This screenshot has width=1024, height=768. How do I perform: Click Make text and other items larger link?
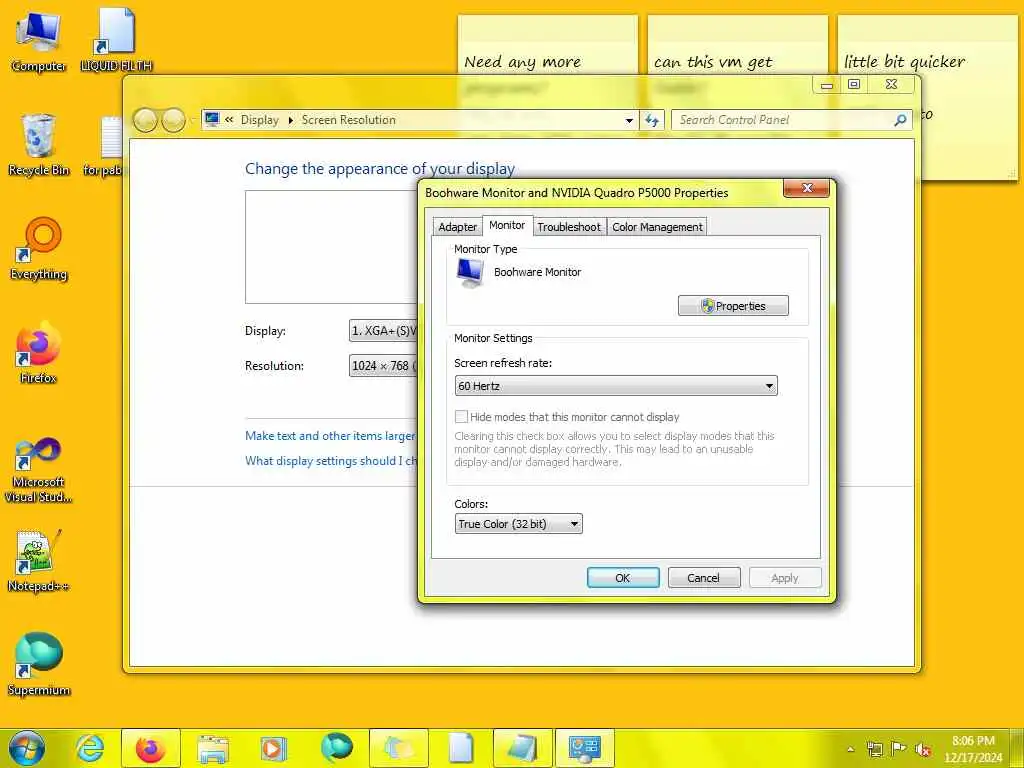(330, 436)
